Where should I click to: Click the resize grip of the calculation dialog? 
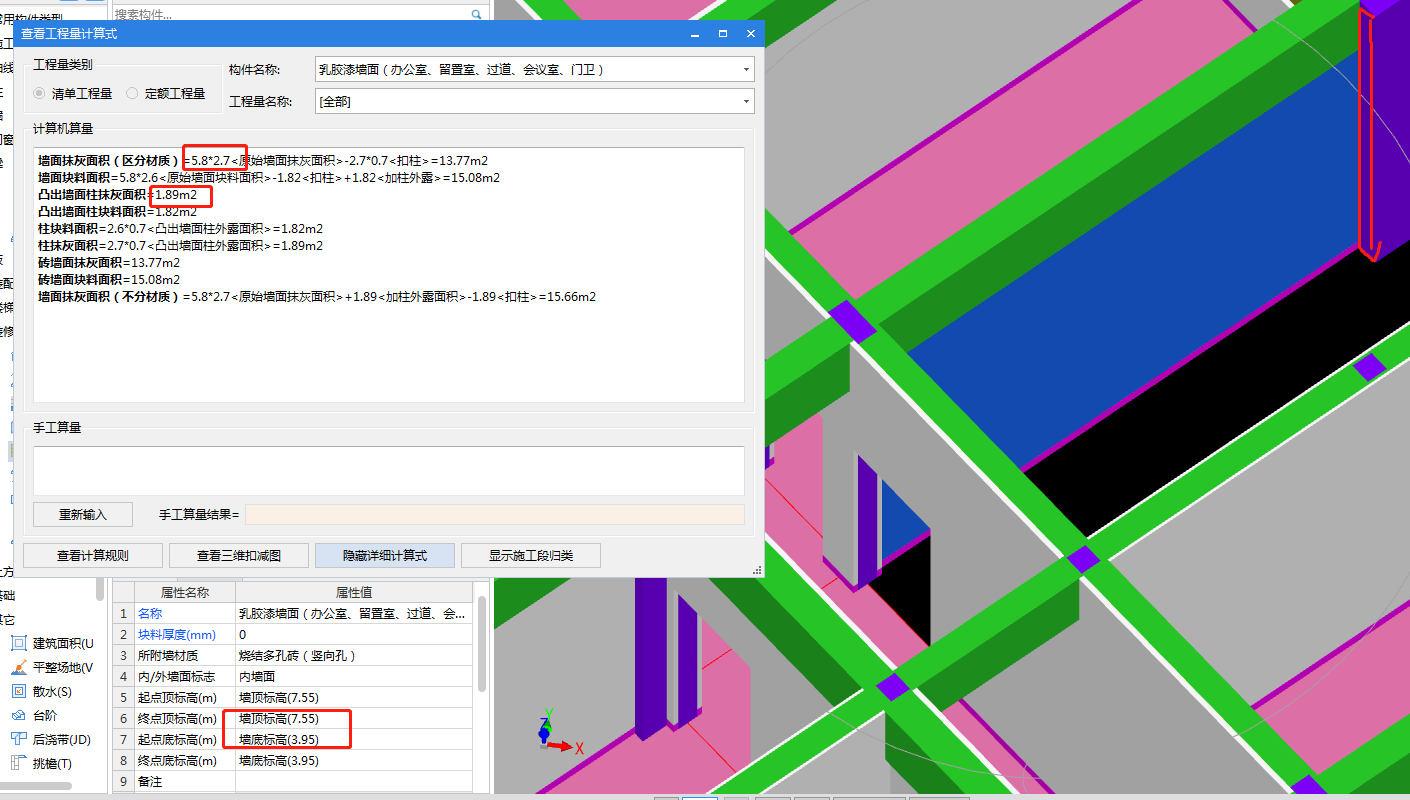[756, 568]
